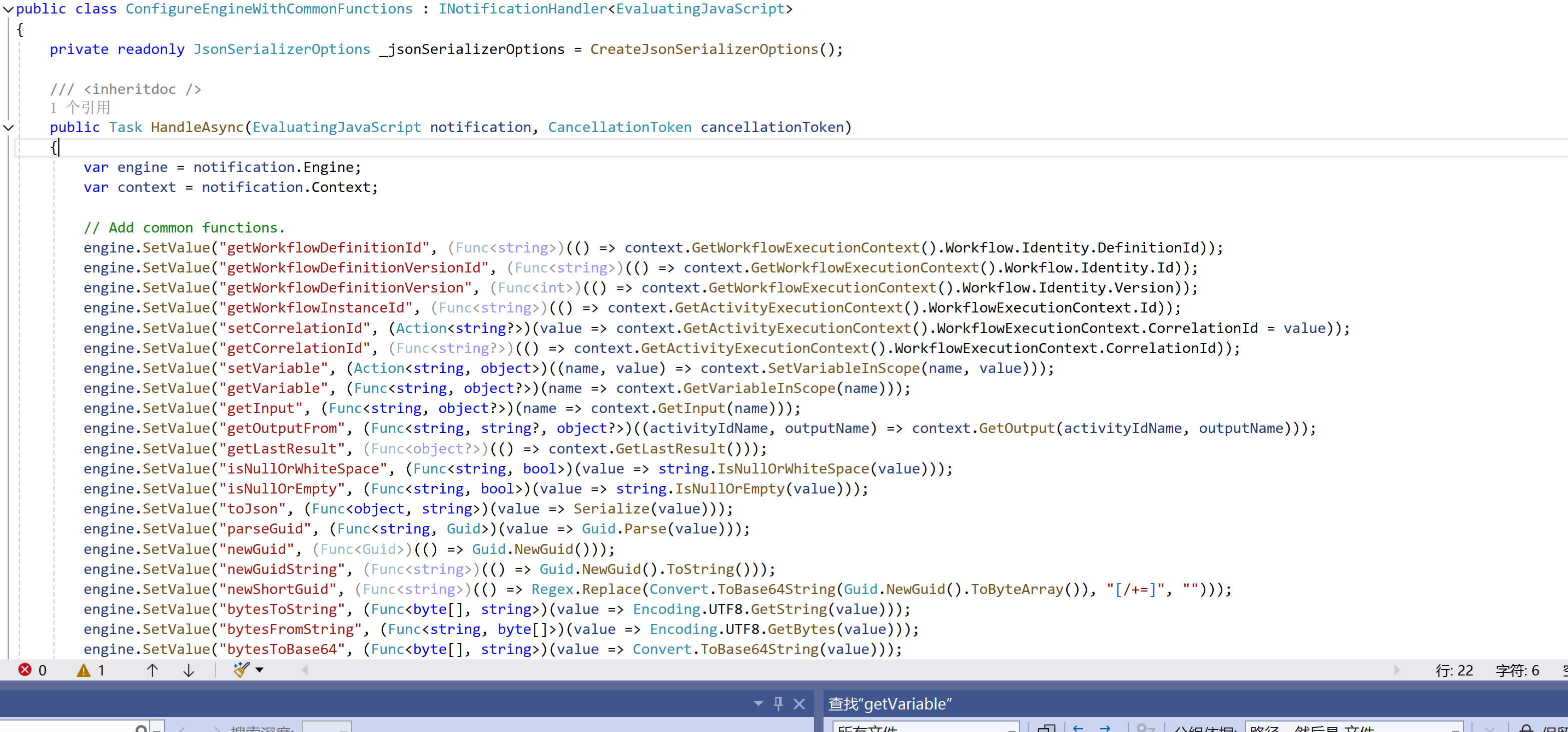Click the '1 个引用' code lens link
The image size is (1568, 732).
(x=81, y=107)
